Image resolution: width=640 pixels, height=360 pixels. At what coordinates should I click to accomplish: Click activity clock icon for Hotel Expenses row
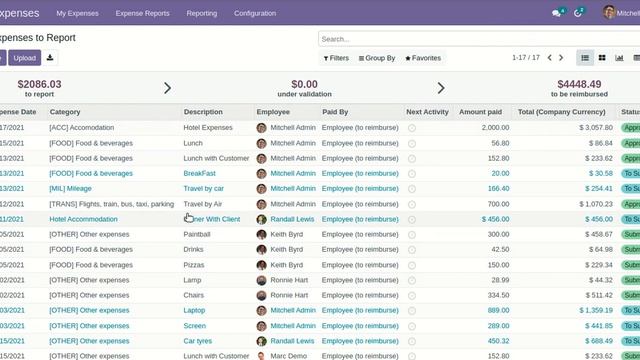click(412, 128)
